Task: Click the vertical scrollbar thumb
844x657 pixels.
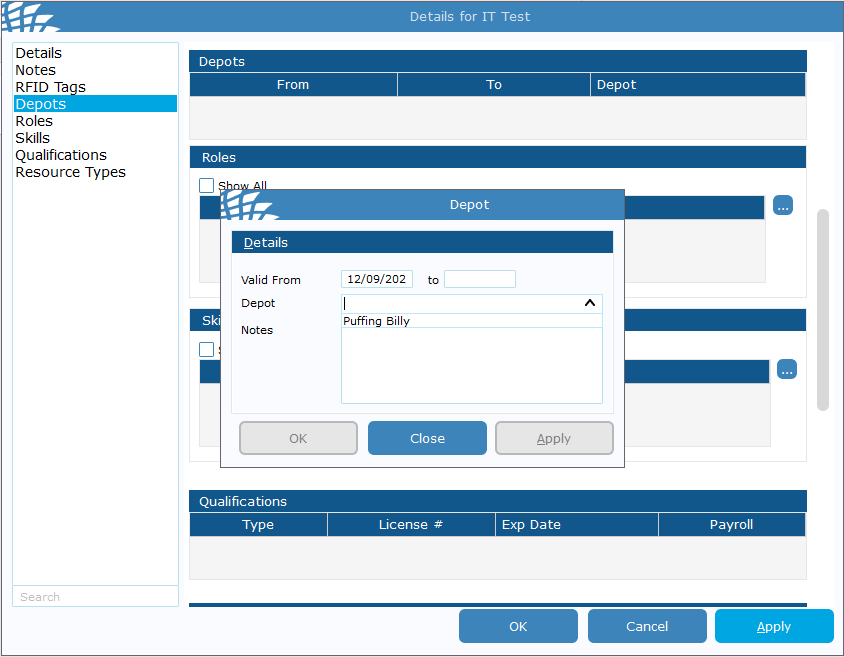Action: 823,310
